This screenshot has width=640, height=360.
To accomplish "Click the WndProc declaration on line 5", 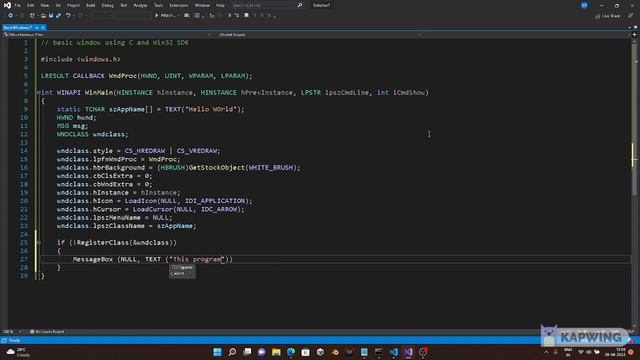I will click(147, 76).
